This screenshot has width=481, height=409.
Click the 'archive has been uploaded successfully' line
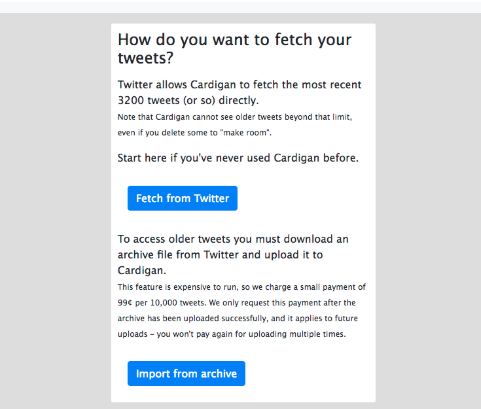tap(237, 318)
